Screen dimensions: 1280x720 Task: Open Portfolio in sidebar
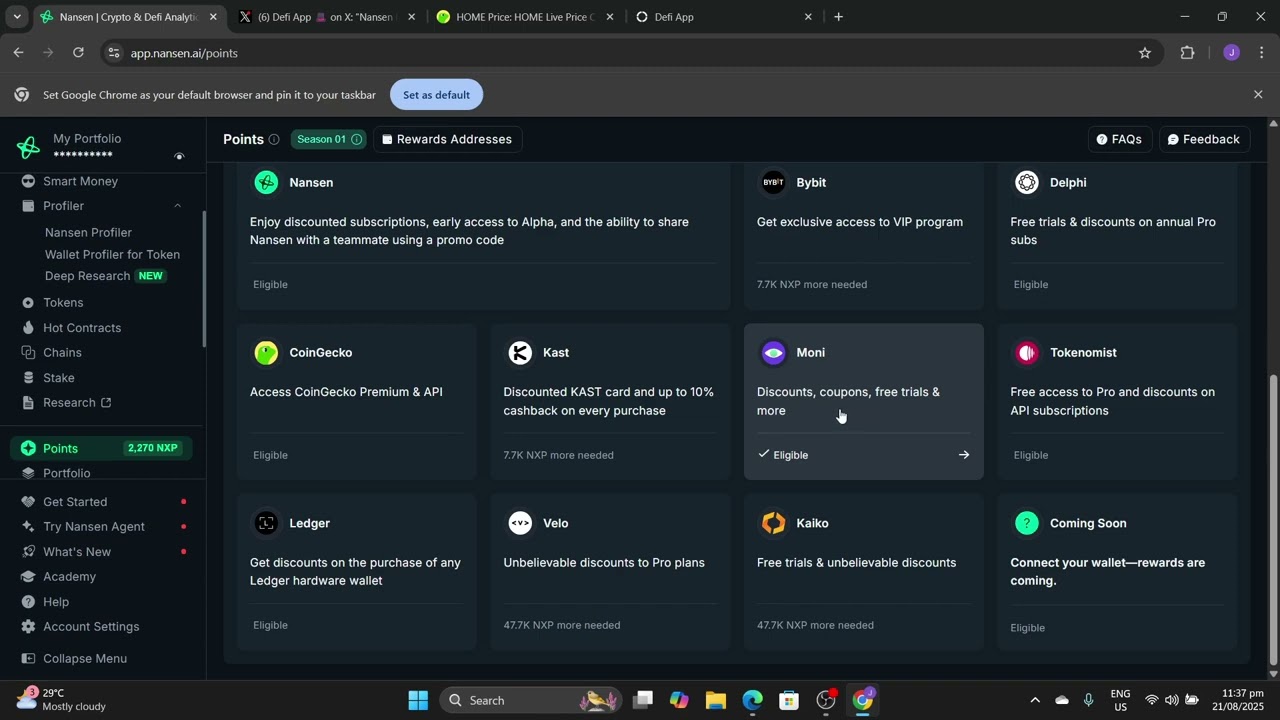66,473
